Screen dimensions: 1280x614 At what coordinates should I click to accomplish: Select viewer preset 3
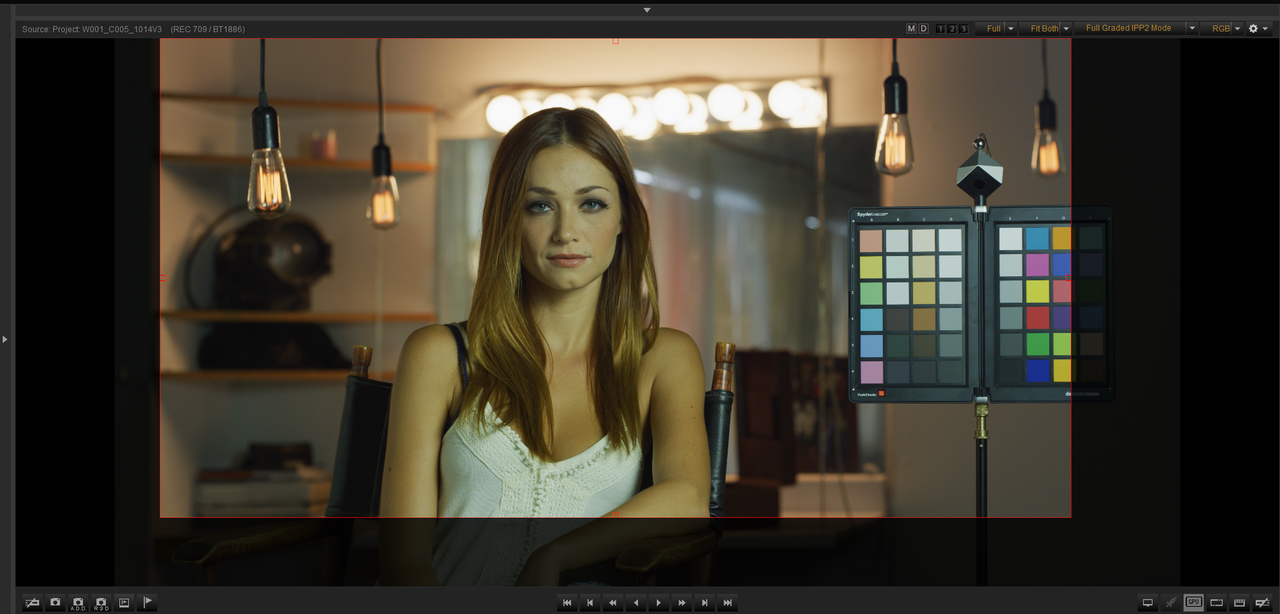pos(963,29)
